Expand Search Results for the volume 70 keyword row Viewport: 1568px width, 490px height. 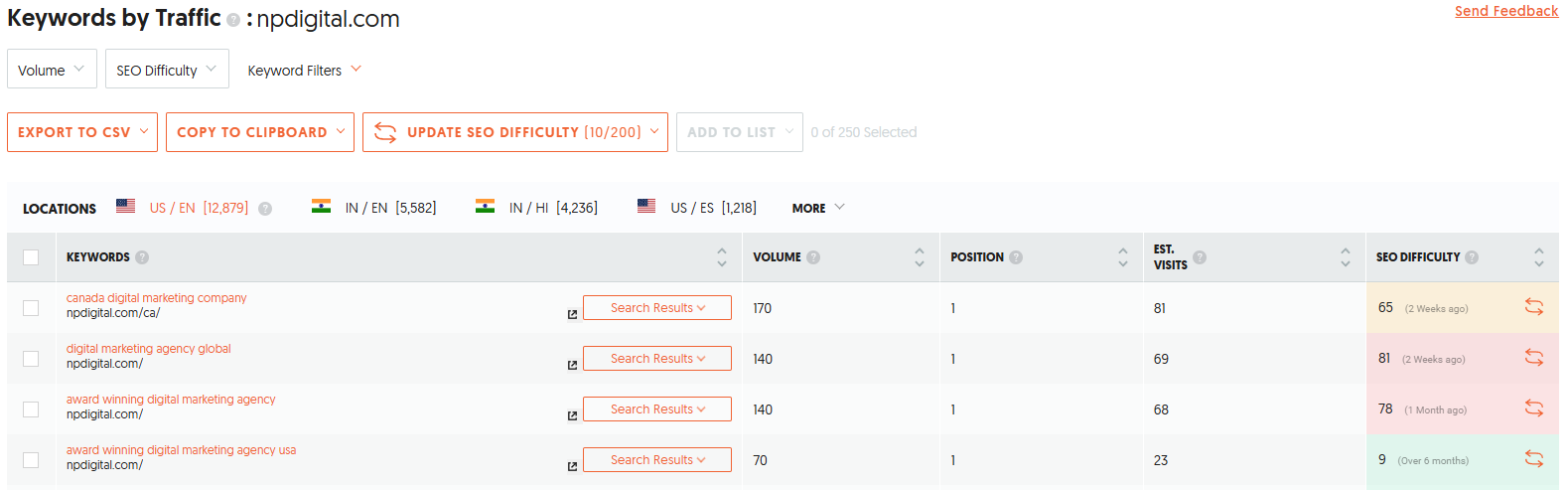point(657,460)
